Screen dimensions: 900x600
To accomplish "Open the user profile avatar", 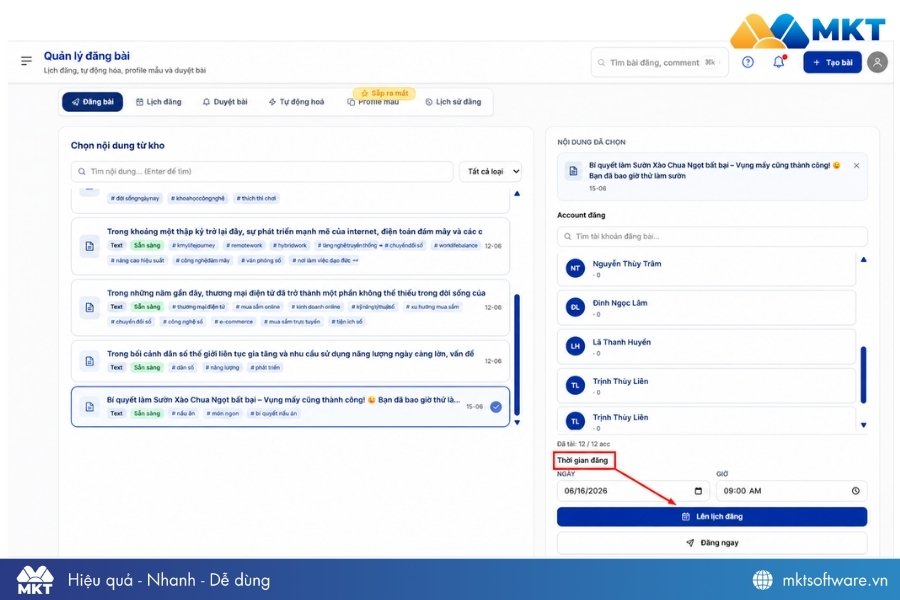I will [877, 62].
